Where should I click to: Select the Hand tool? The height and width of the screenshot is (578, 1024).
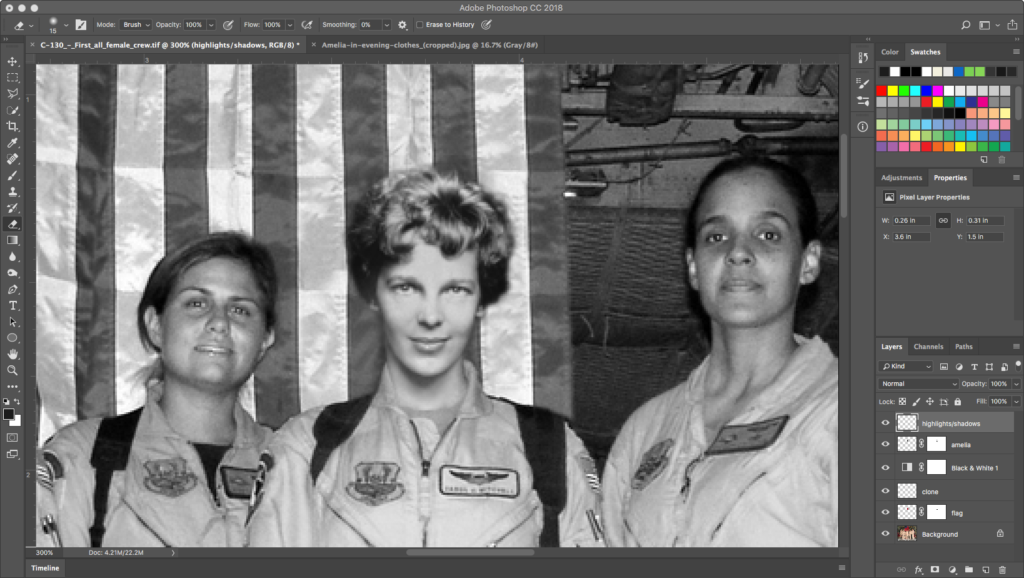click(x=13, y=353)
